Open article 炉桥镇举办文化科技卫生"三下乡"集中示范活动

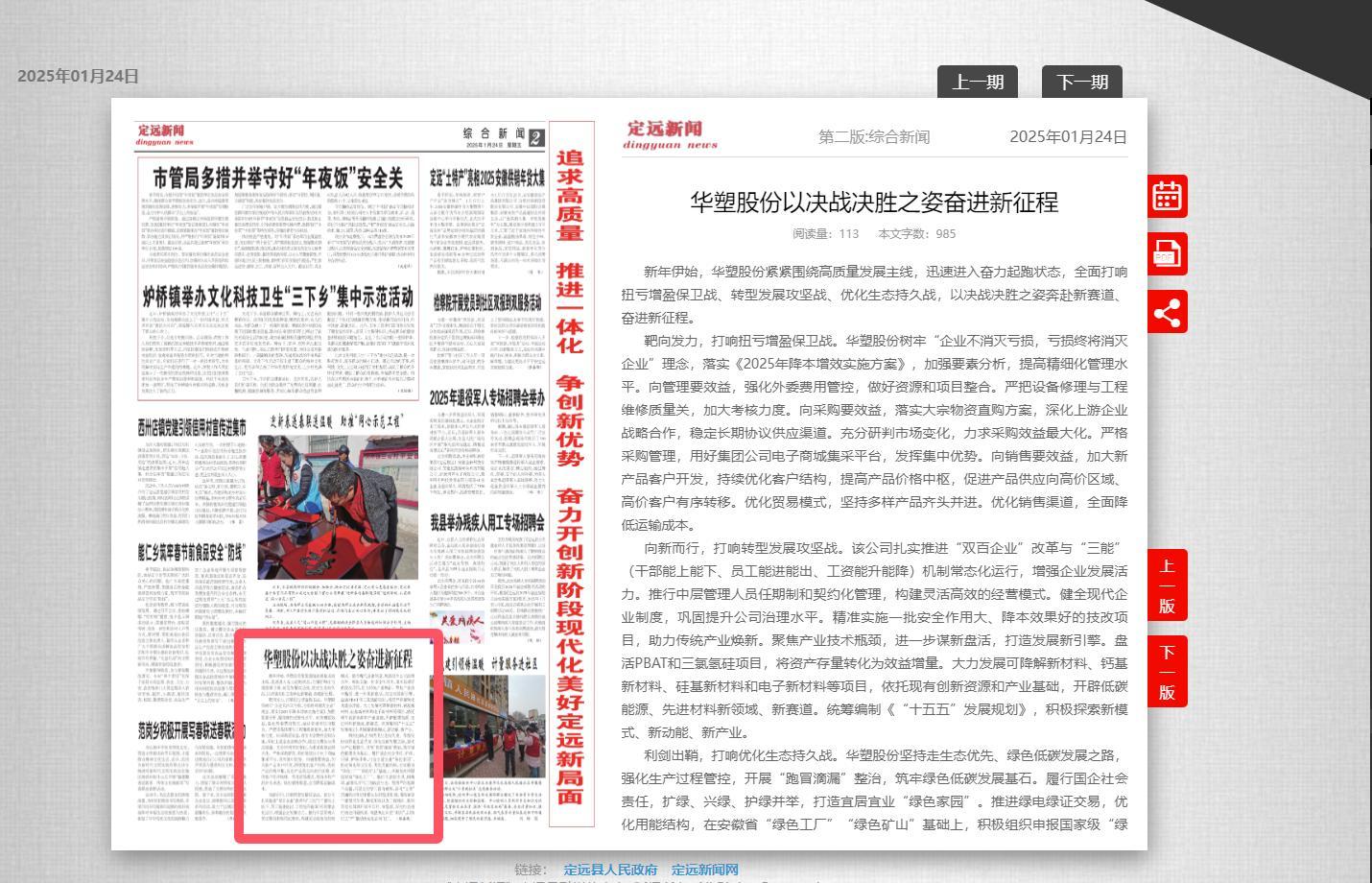(x=277, y=296)
